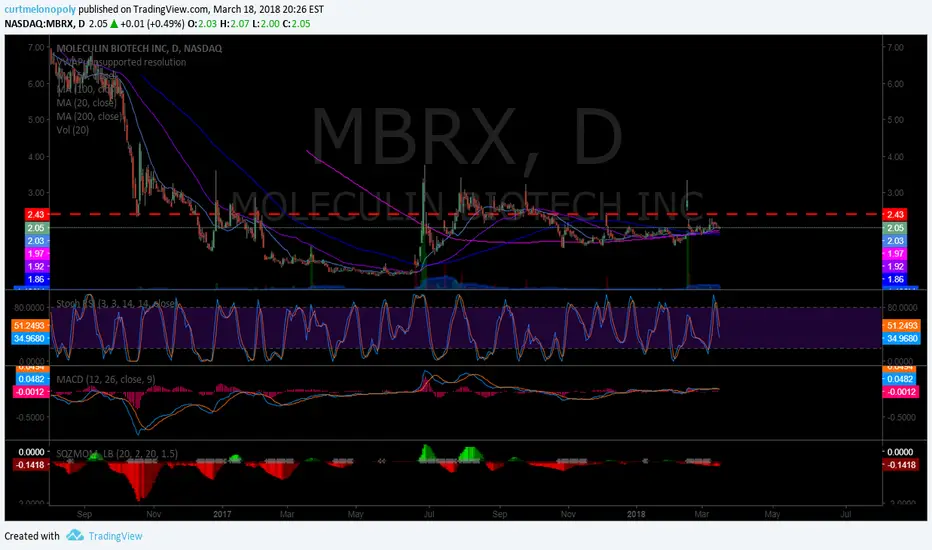Select the NASDAQ:MBRX, D symbol header
The height and width of the screenshot is (550, 932).
click(45, 24)
